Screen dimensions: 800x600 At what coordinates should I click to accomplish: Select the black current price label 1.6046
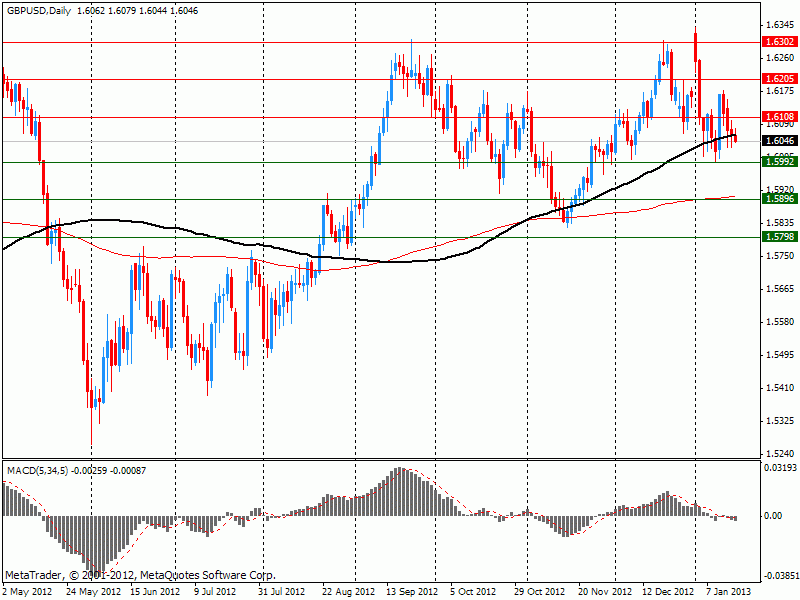(779, 141)
